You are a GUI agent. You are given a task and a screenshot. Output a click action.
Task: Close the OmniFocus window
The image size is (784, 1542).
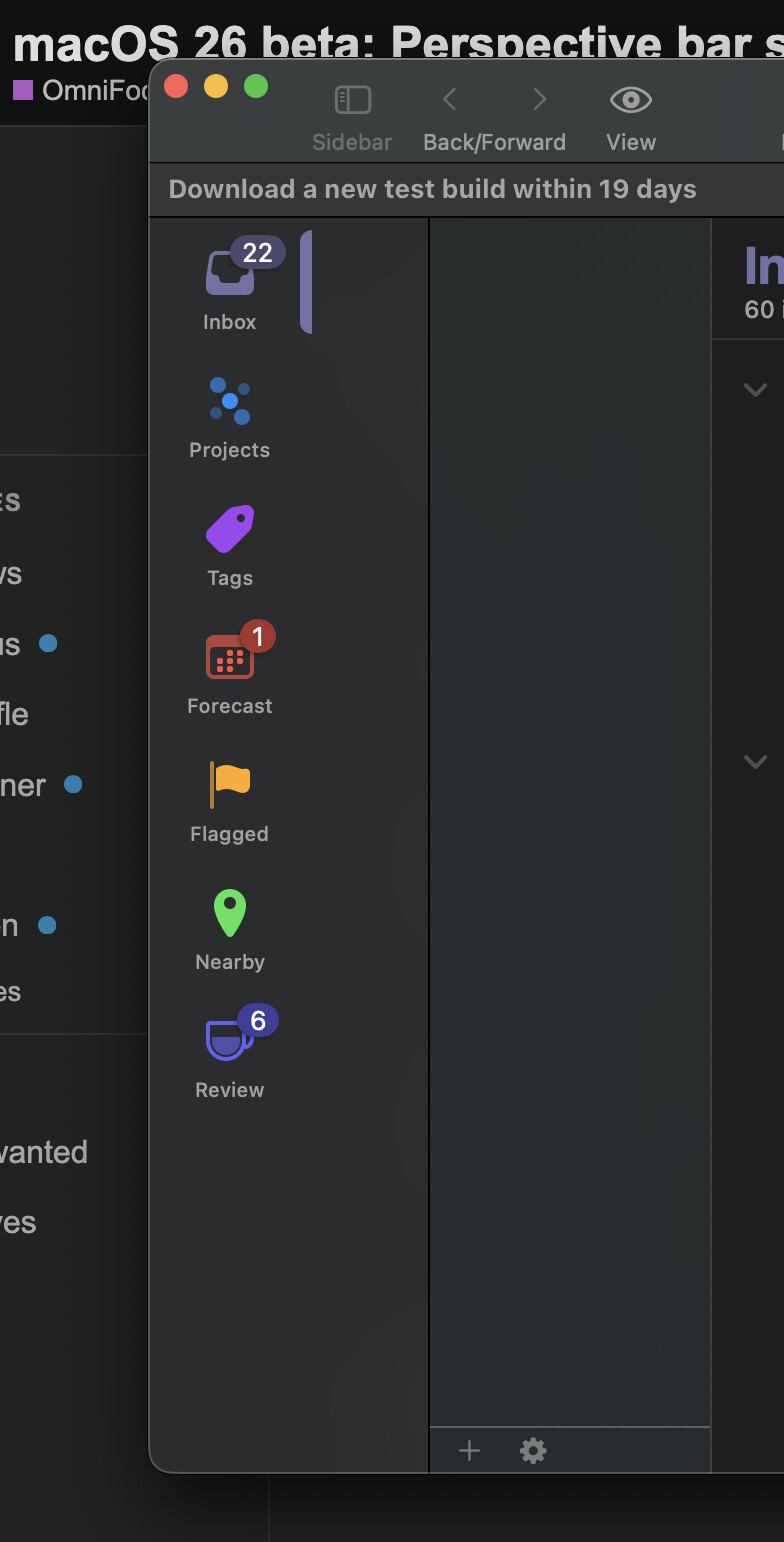pos(176,86)
